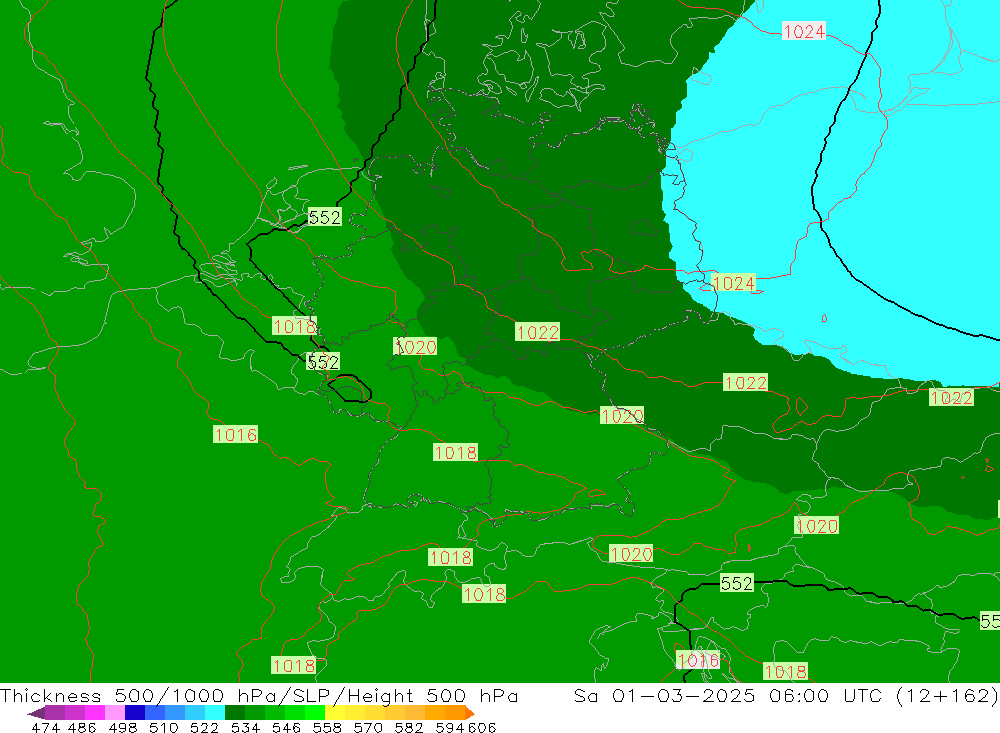This screenshot has height=733, width=1000.
Task: Select the magenta legend color swatch
Action: pyautogui.click(x=95, y=713)
